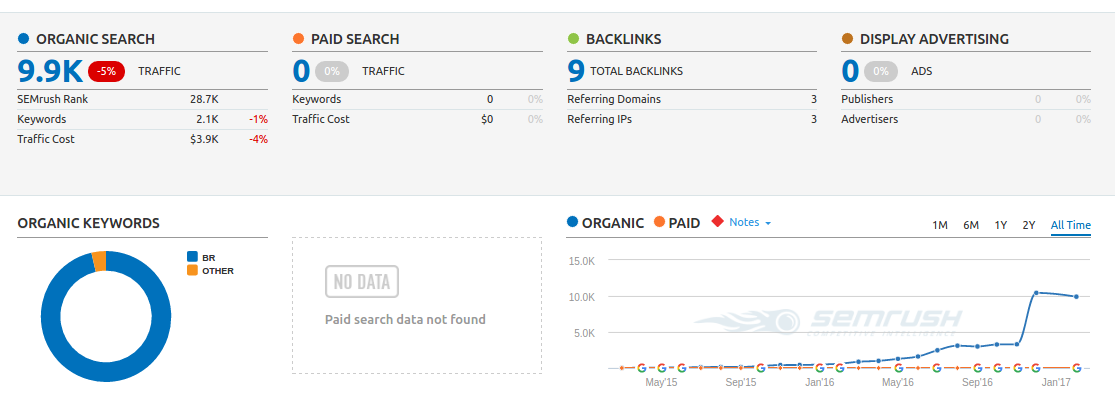This screenshot has height=413, width=1115.
Task: Click the last organic data point in Jan'17
Action: click(x=1077, y=296)
